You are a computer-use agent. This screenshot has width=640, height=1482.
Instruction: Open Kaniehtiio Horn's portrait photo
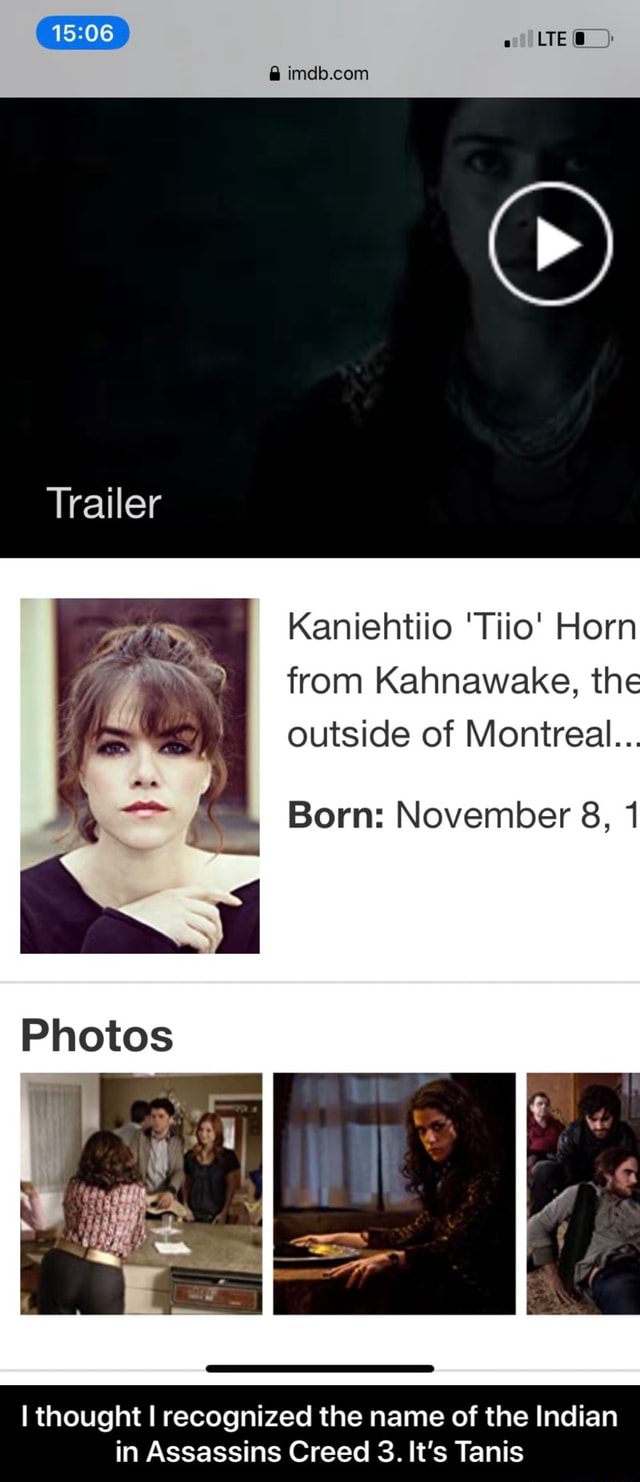pos(139,770)
